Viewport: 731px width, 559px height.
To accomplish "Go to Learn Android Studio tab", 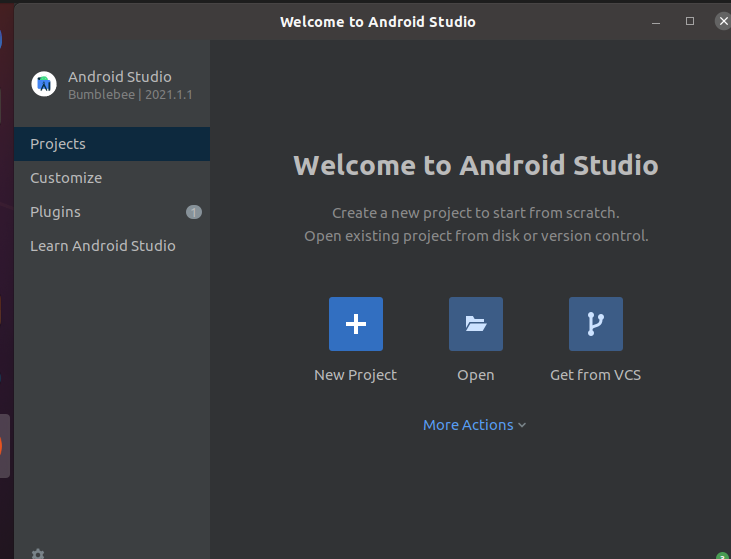I will pyautogui.click(x=112, y=246).
